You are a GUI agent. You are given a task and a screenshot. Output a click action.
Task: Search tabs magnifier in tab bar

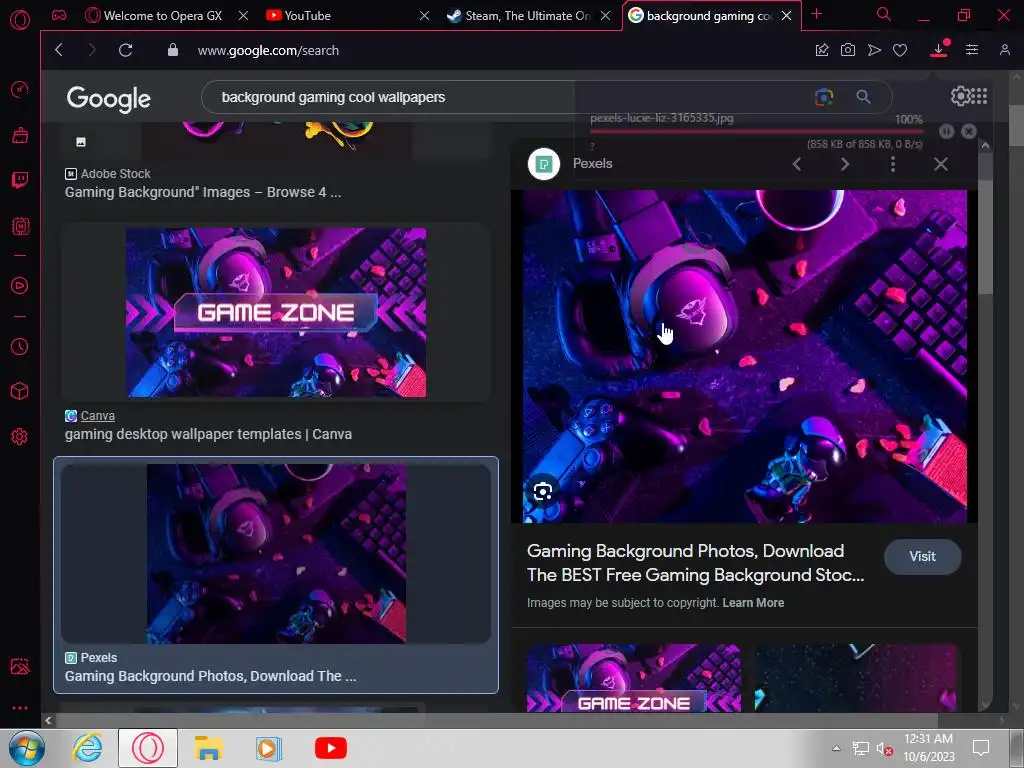(x=883, y=14)
